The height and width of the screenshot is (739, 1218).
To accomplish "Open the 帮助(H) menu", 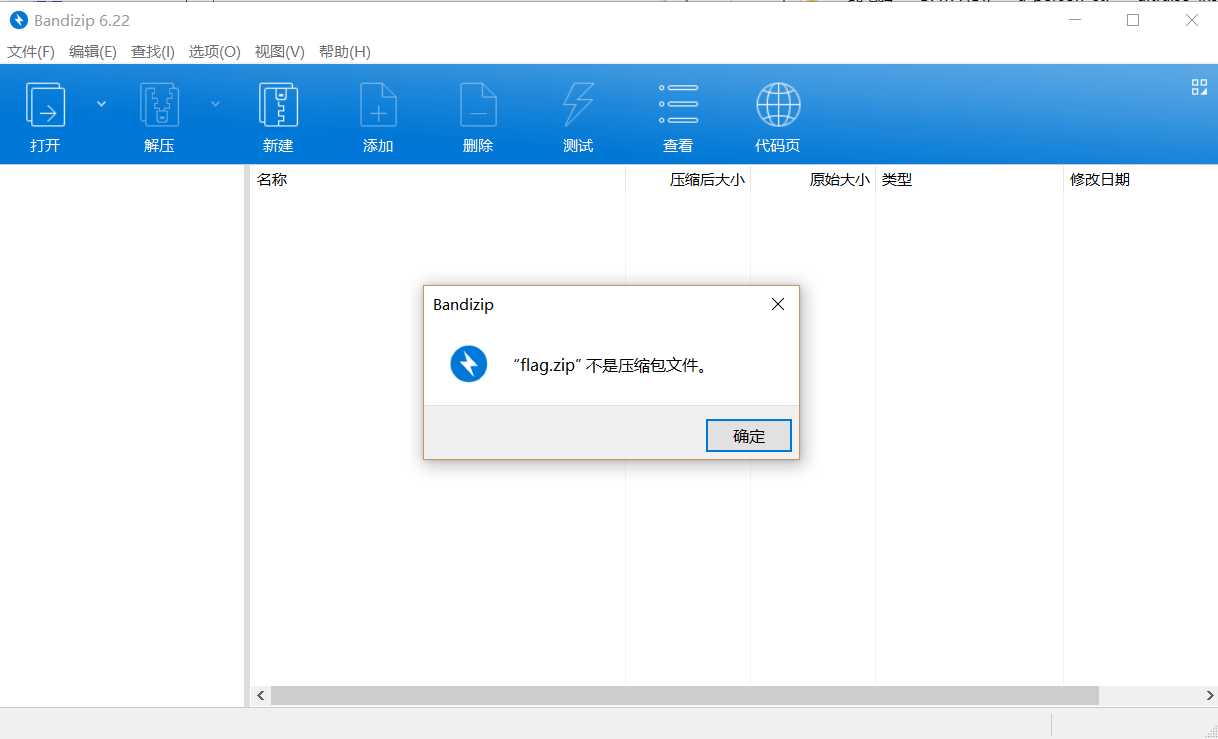I will (x=345, y=51).
